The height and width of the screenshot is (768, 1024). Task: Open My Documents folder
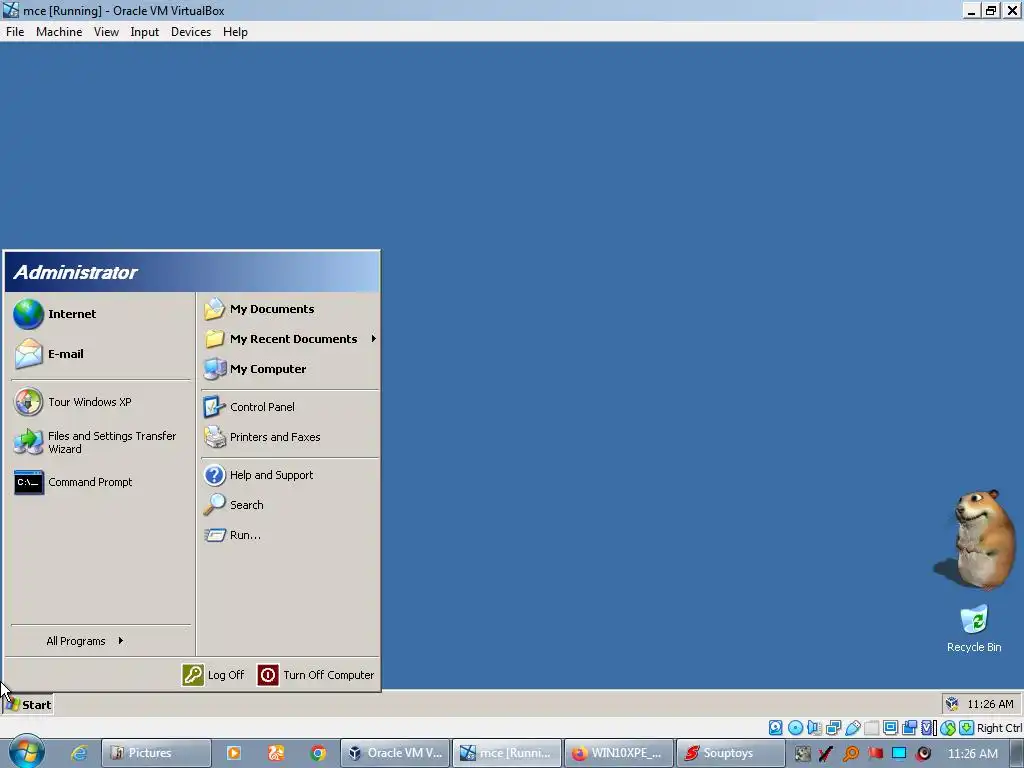tap(259, 309)
